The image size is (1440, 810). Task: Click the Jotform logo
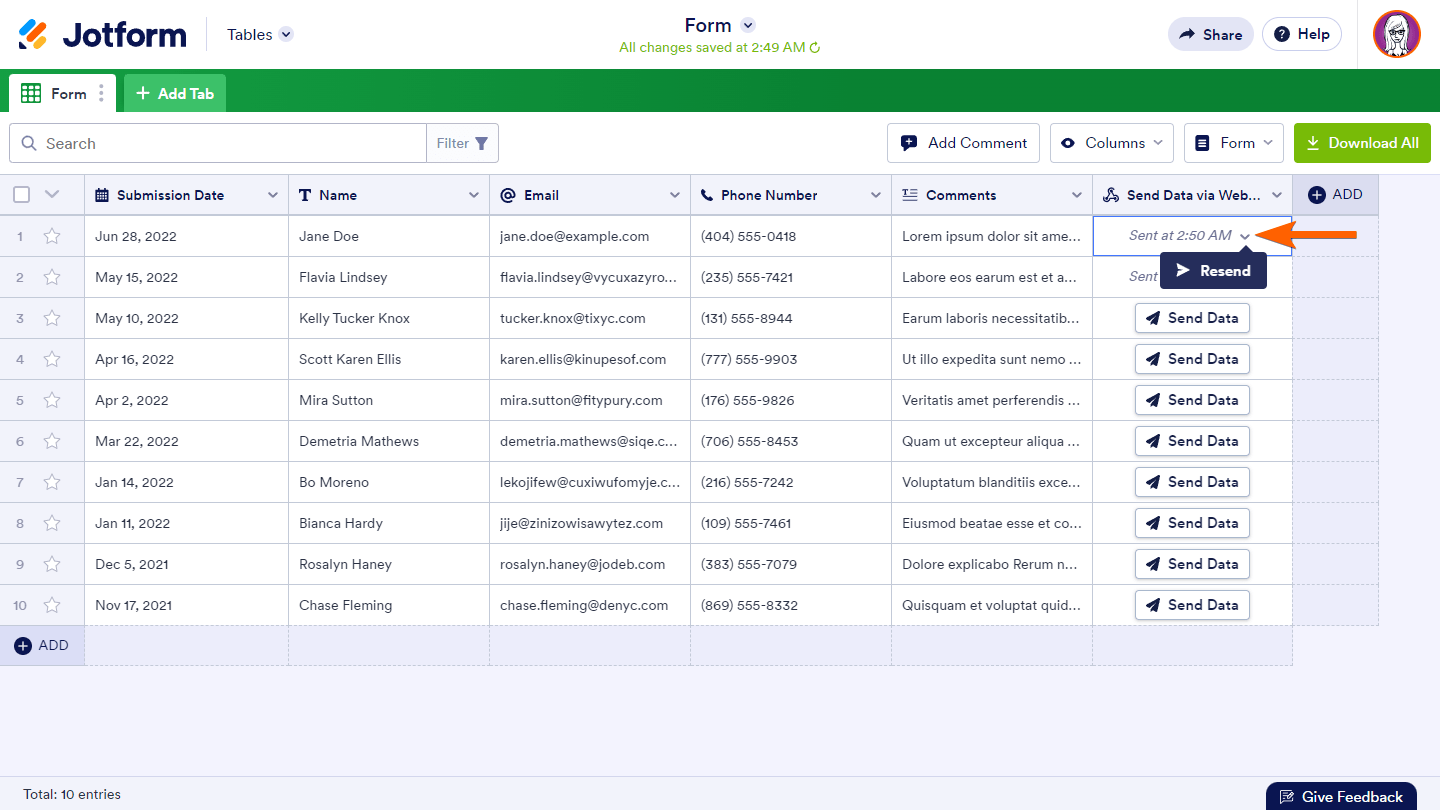click(x=102, y=35)
